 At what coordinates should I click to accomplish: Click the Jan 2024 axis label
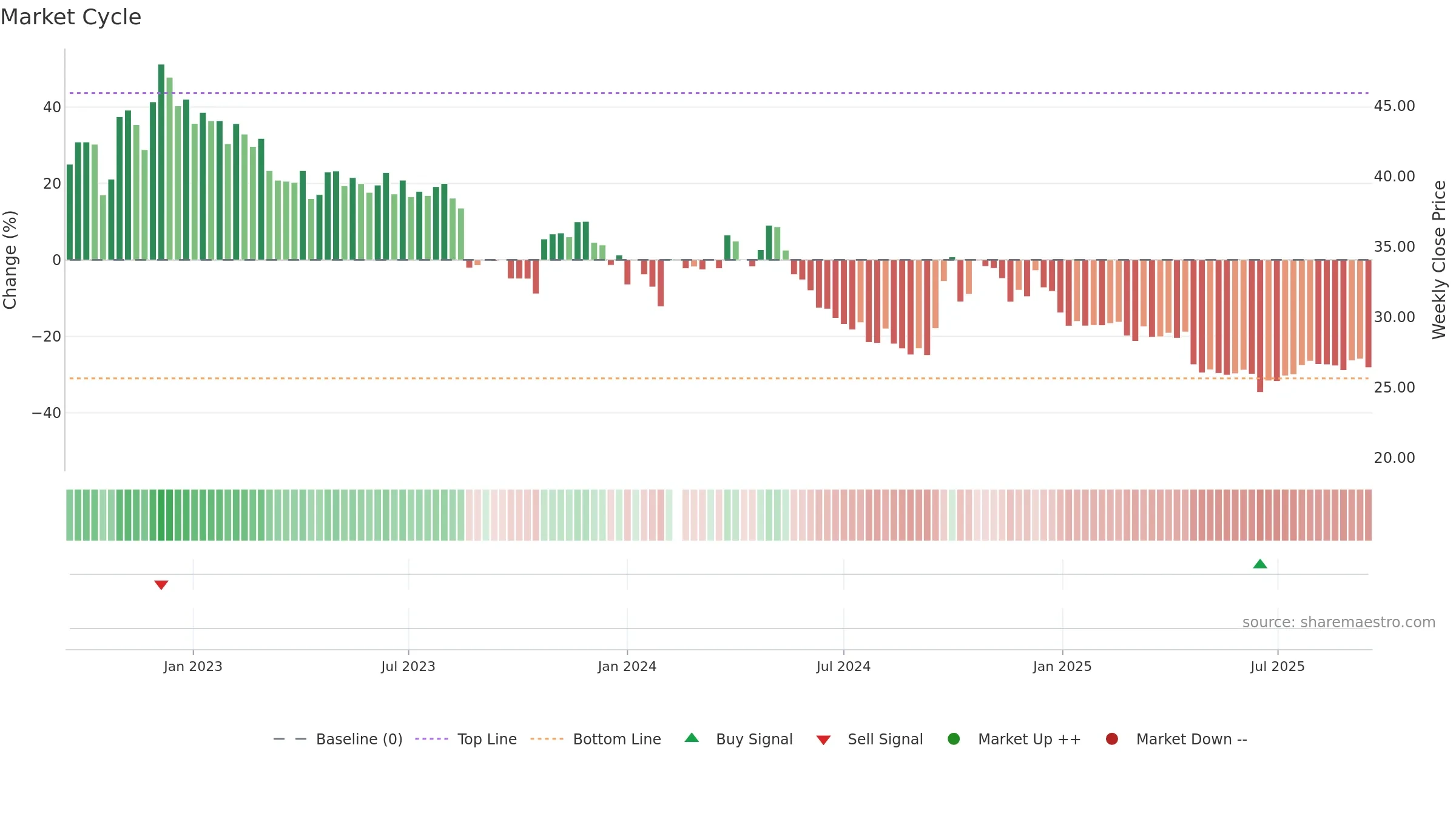627,667
